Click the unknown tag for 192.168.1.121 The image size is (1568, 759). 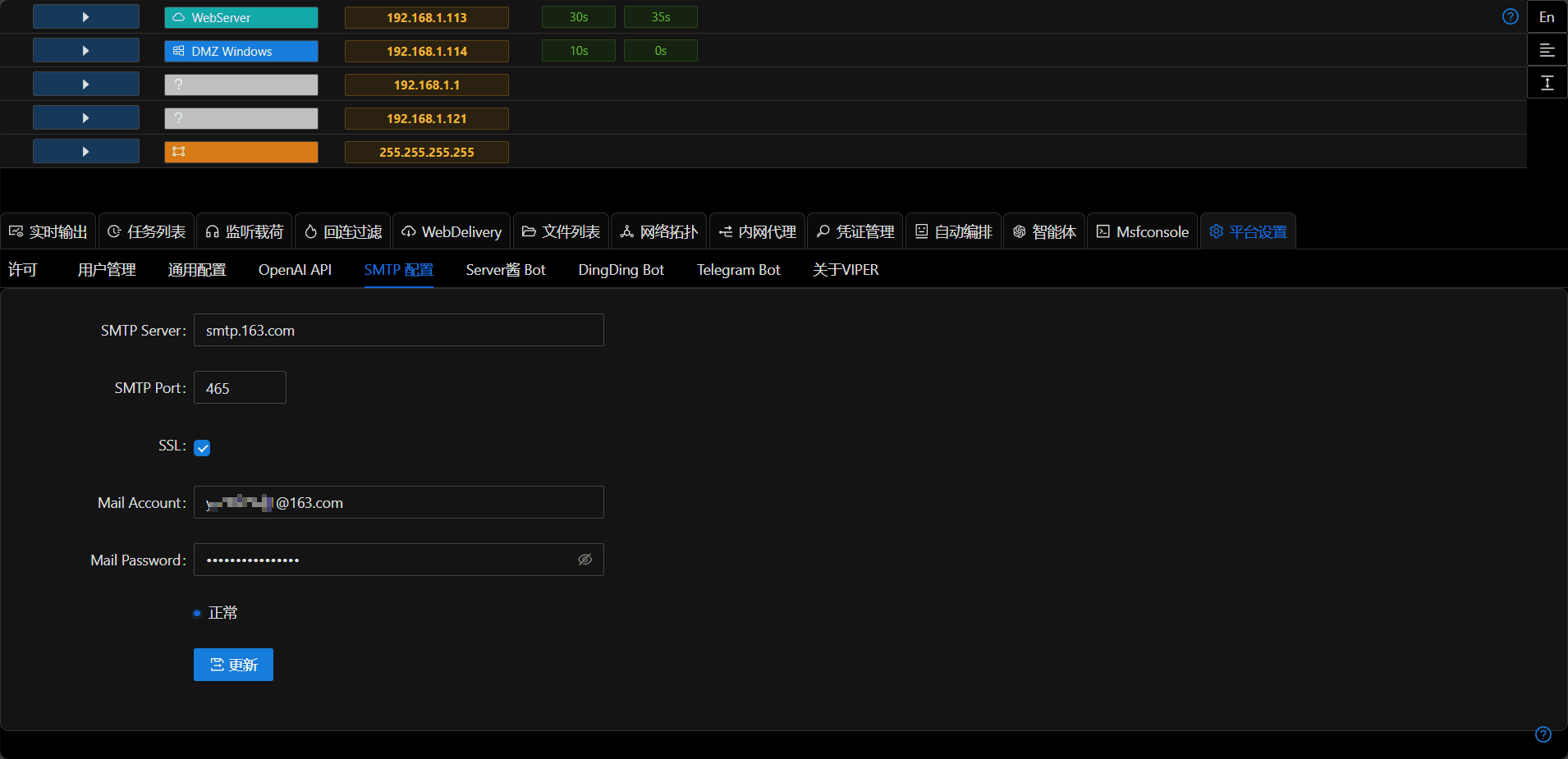[x=241, y=118]
